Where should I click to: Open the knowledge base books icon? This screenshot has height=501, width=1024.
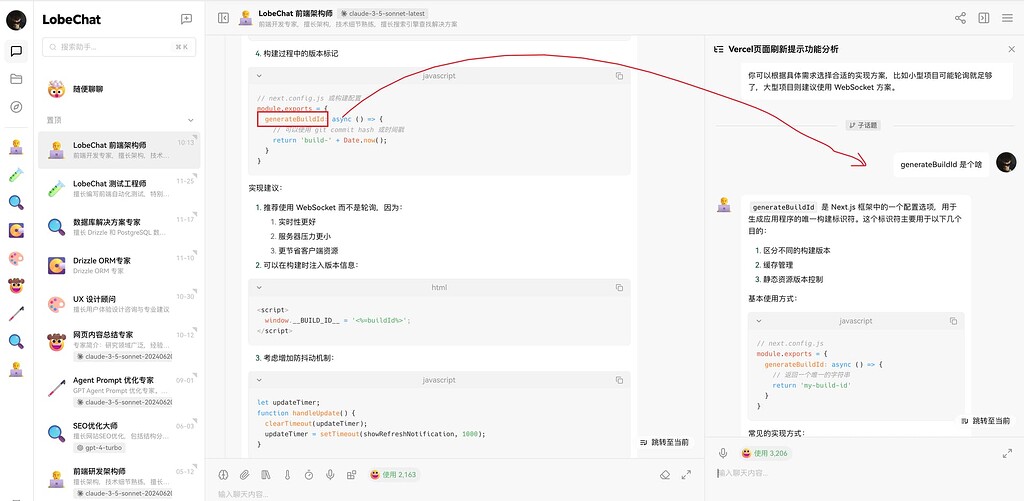(266, 475)
